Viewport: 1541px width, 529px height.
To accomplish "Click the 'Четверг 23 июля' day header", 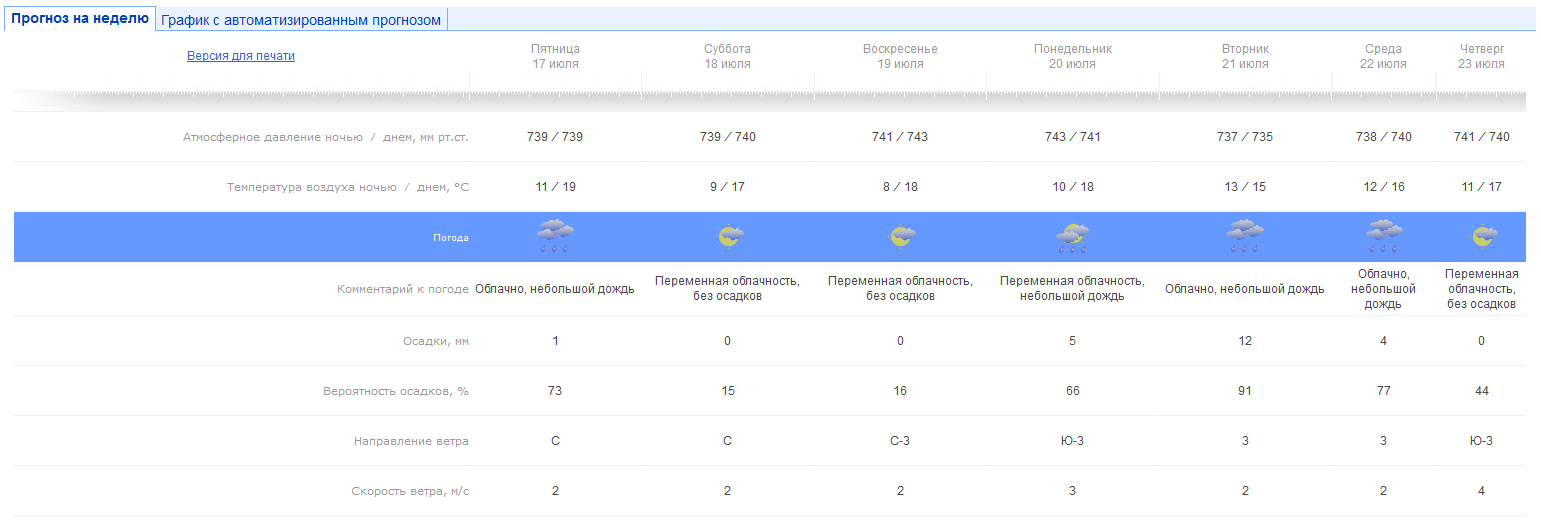I will click(x=1481, y=56).
